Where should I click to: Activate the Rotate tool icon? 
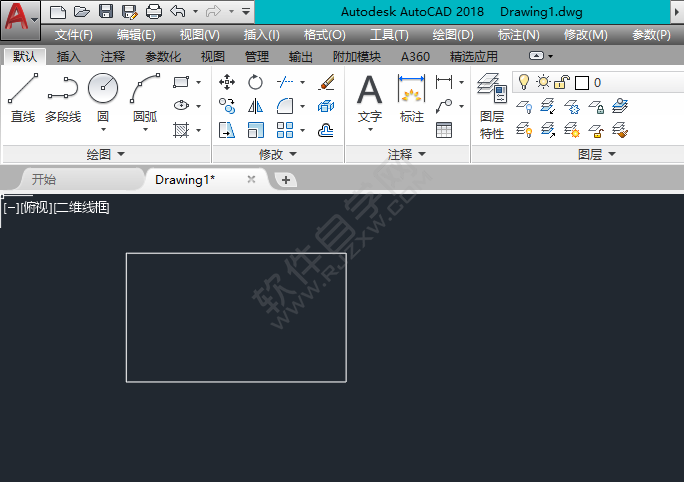point(255,82)
